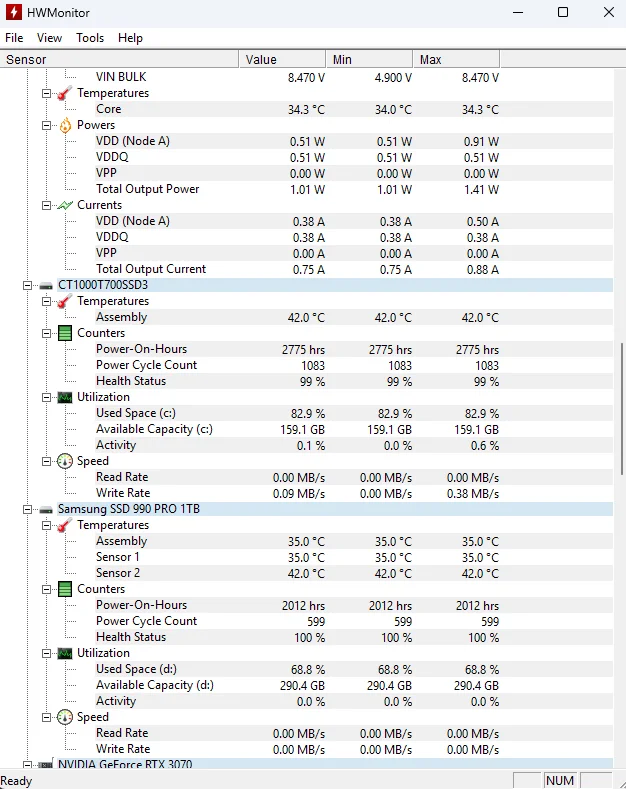
Task: Click the CT1000T700SSD3 Counters green icon
Action: pyautogui.click(x=65, y=333)
